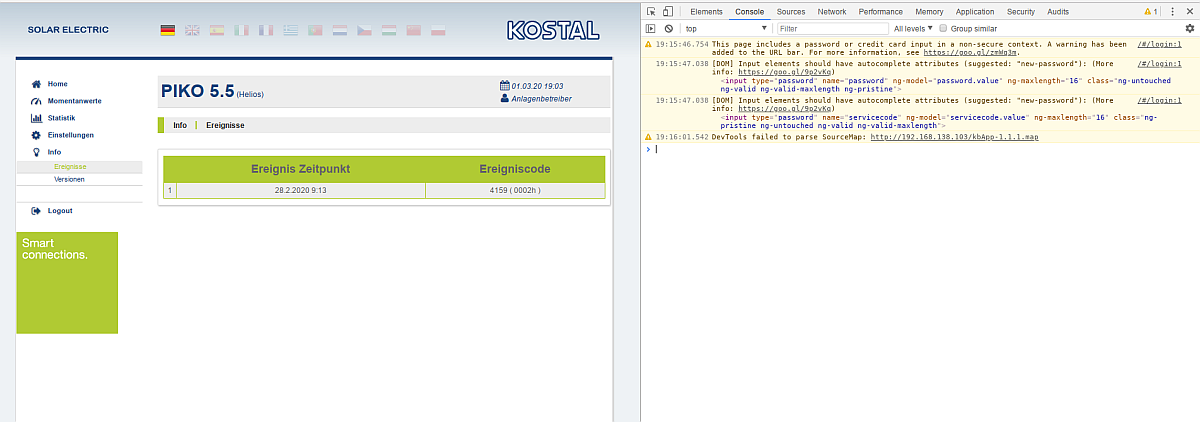This screenshot has height=422, width=1200.
Task: Open the Network tab
Action: (x=831, y=11)
